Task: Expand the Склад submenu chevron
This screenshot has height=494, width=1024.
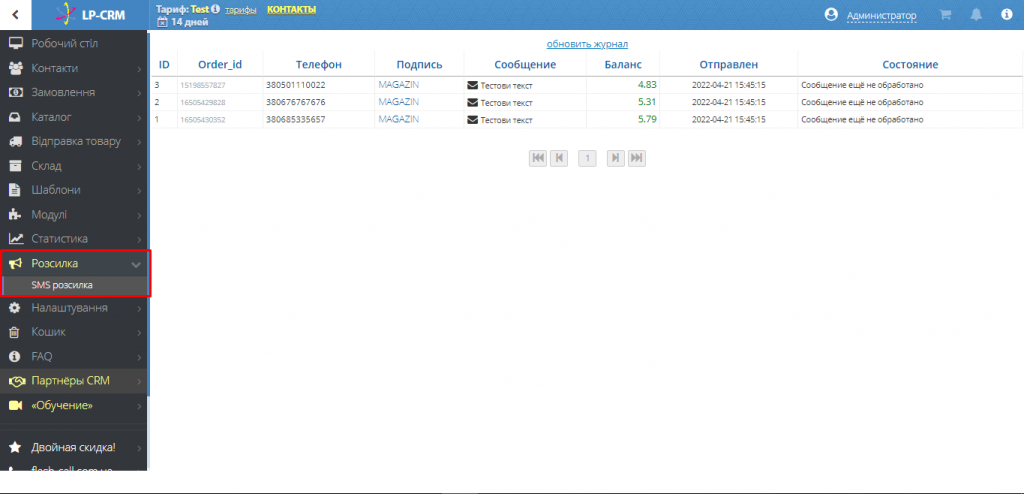Action: [x=139, y=166]
